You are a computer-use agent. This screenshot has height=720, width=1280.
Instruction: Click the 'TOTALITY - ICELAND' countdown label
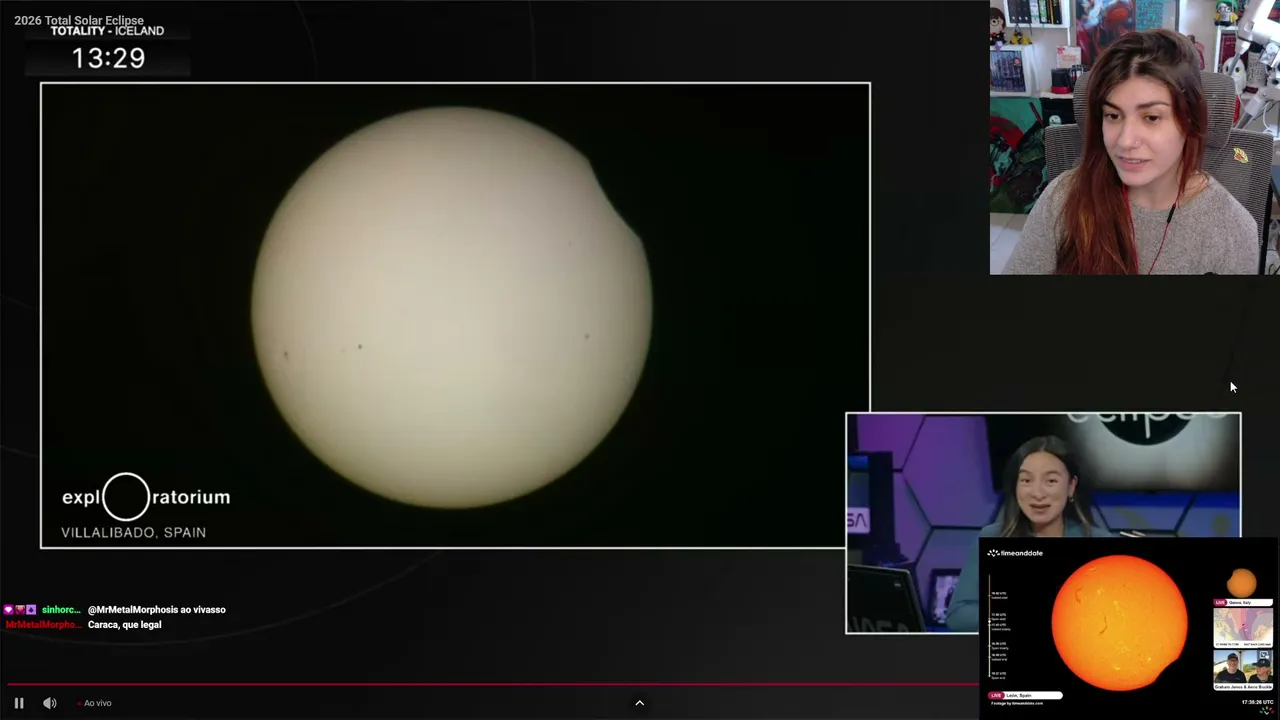107,31
